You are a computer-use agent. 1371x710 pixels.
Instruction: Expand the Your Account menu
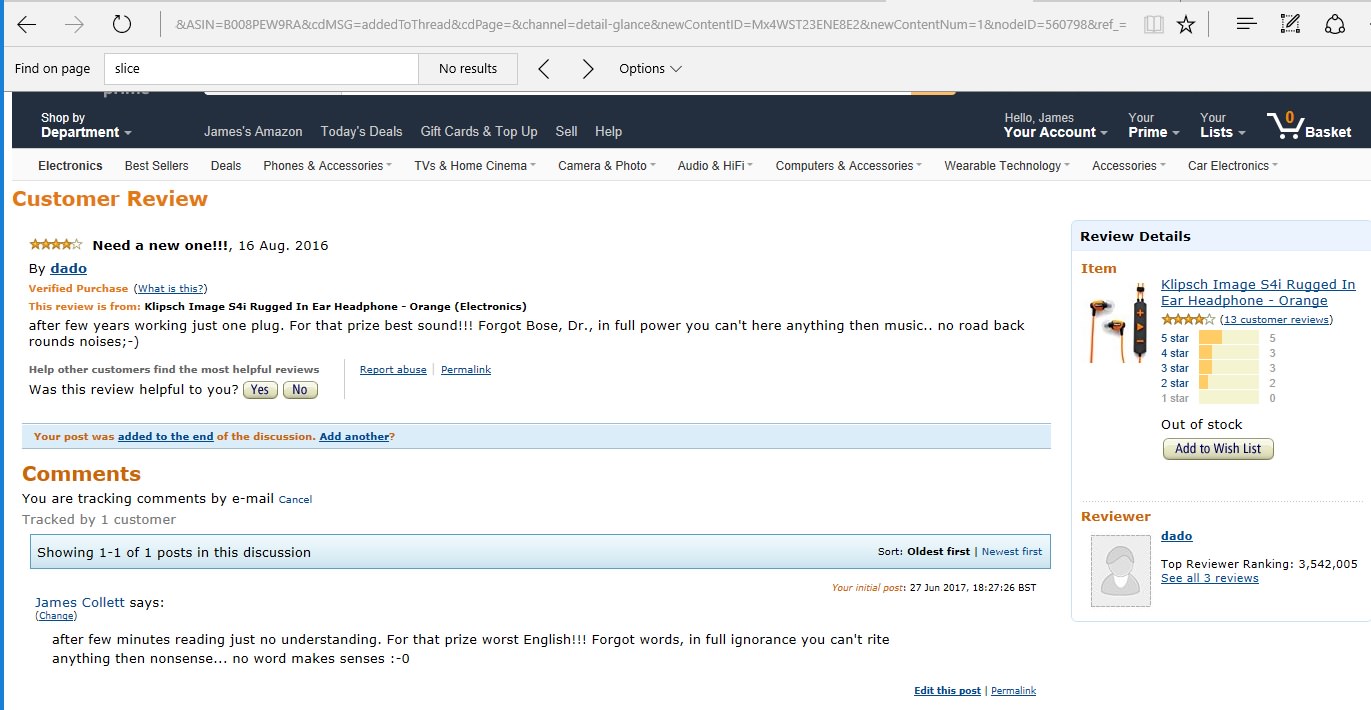(x=1055, y=125)
